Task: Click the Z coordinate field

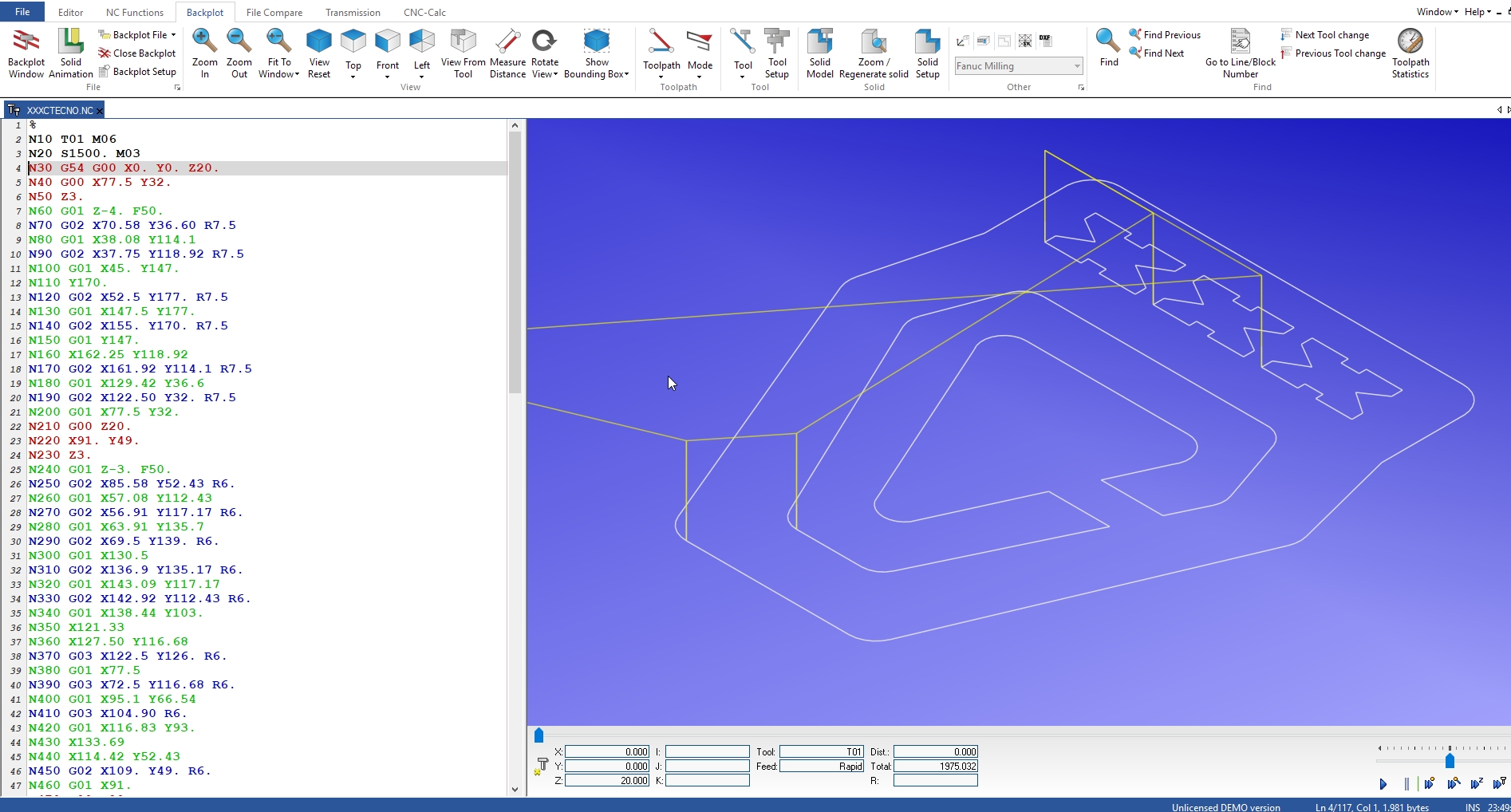Action: 607,780
